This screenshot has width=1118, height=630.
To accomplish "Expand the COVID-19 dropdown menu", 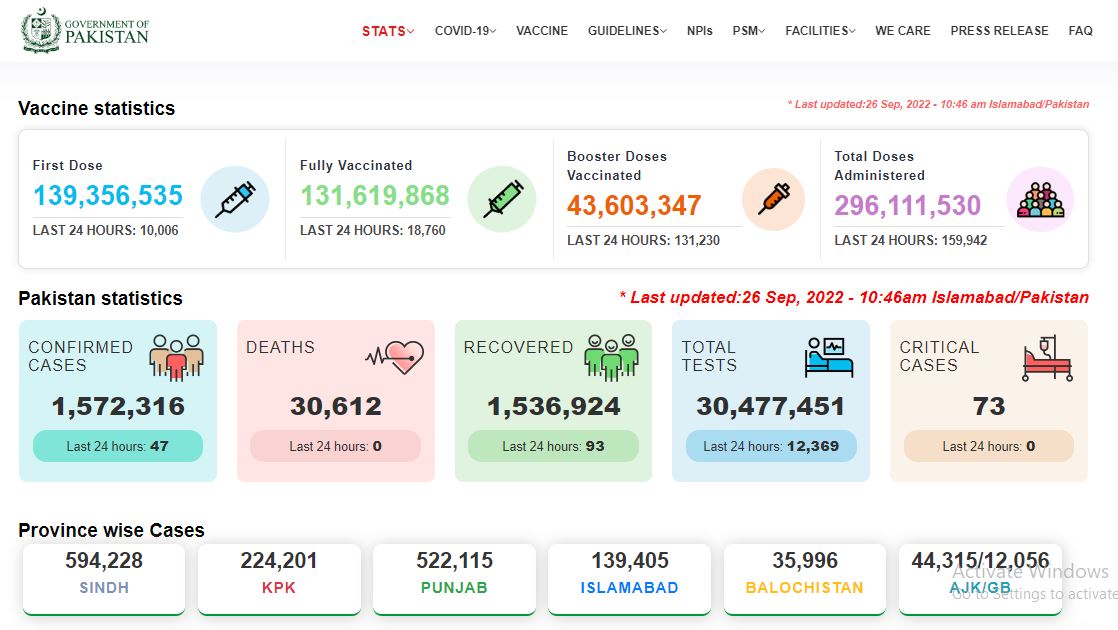I will (x=466, y=31).
